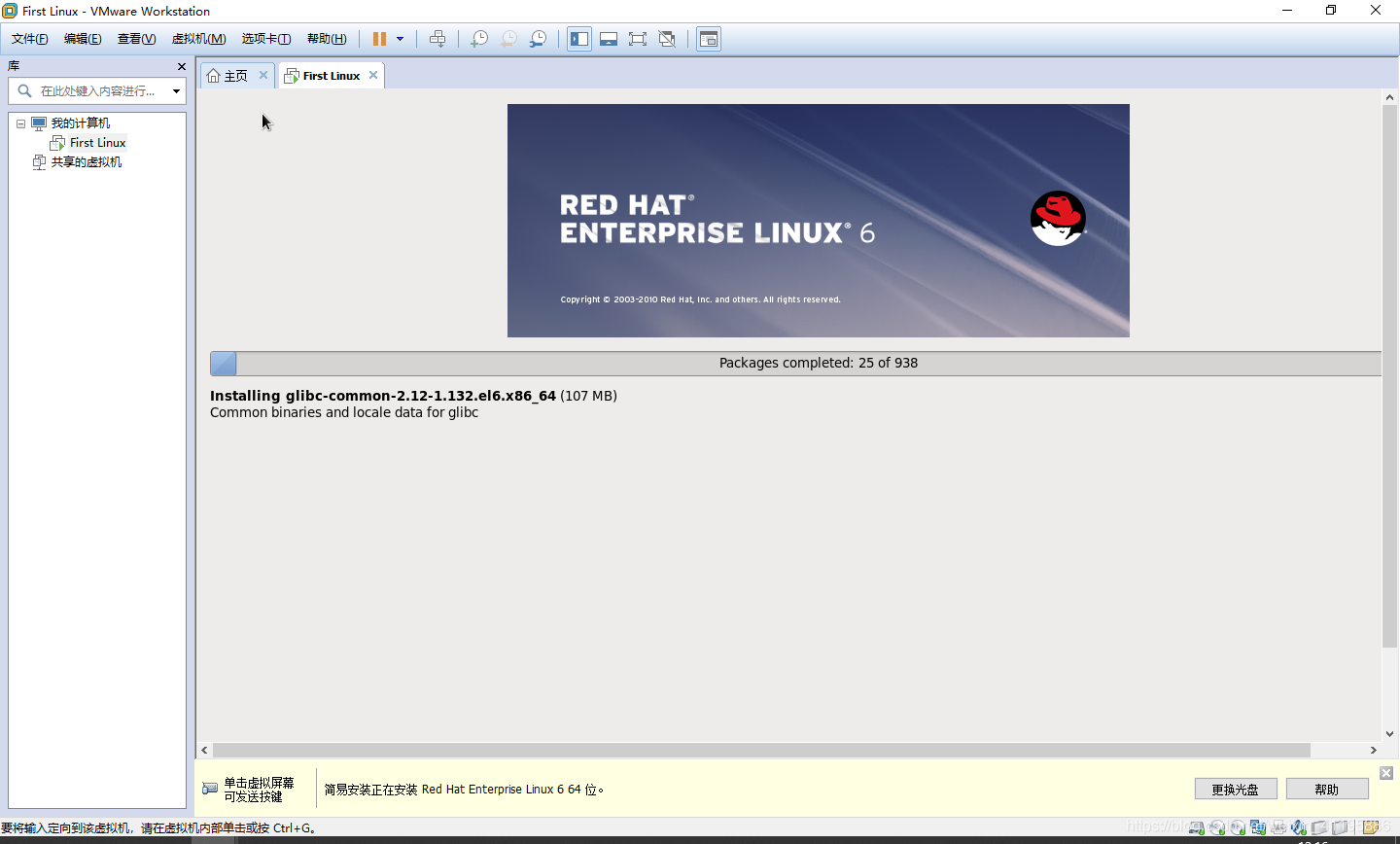This screenshot has height=844, width=1400.
Task: Click the vertical scrollbar up arrow
Action: click(x=1389, y=97)
